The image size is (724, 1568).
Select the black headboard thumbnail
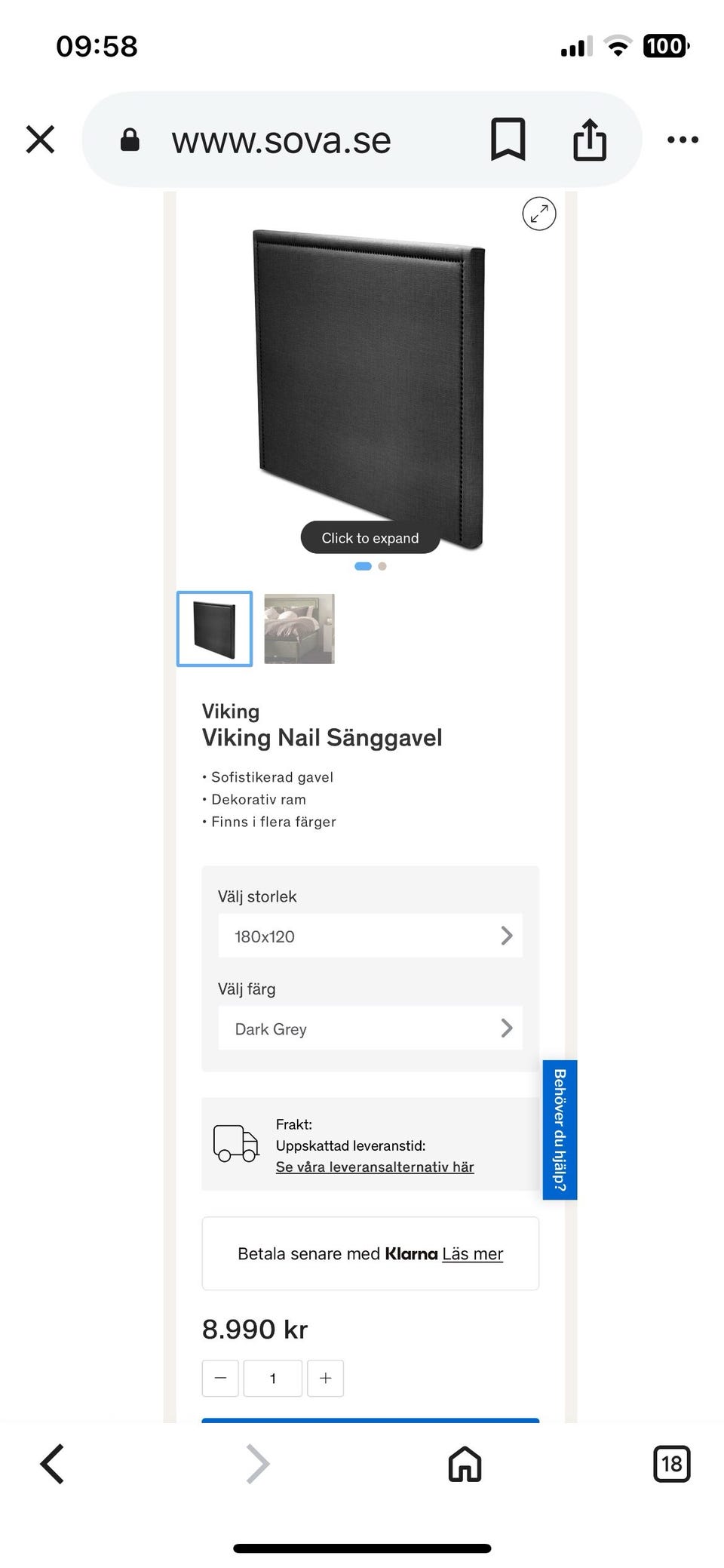(214, 629)
